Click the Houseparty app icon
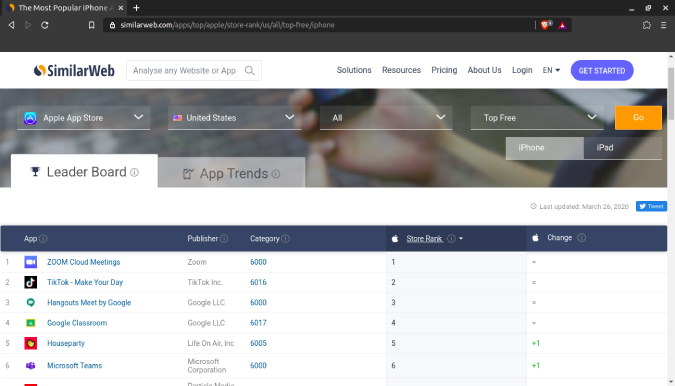 (x=31, y=343)
